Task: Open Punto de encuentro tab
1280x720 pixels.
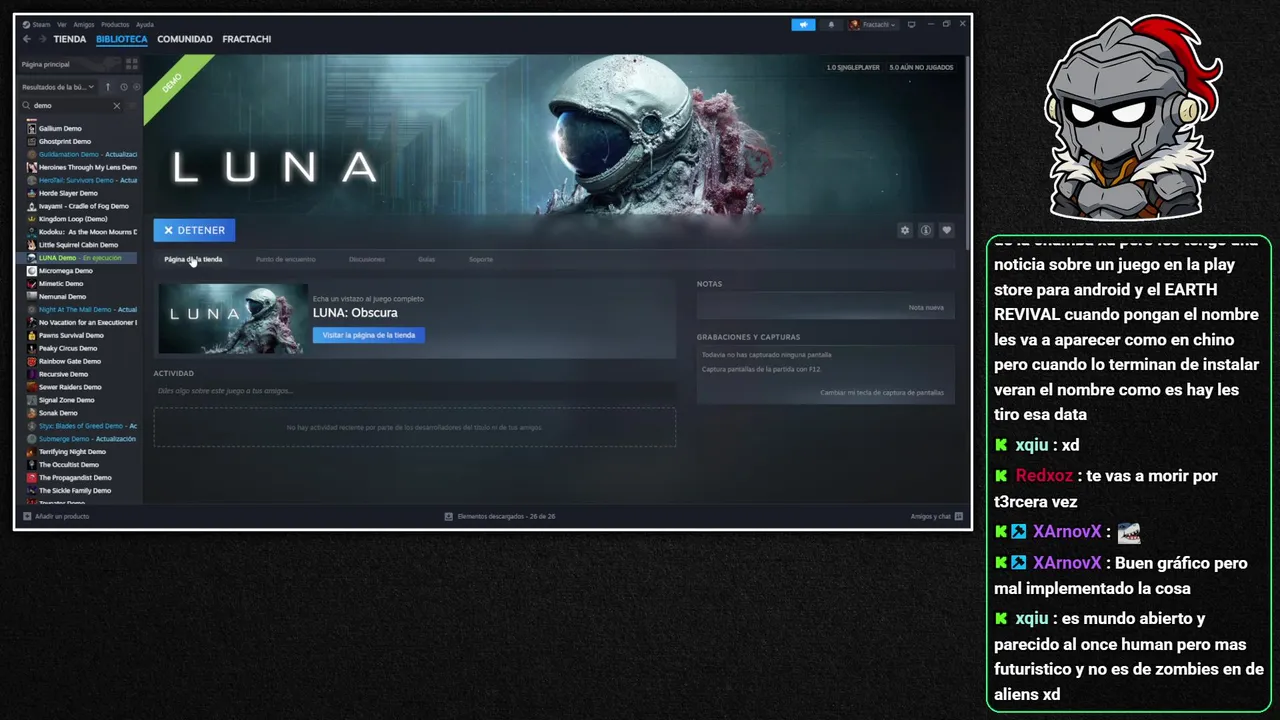Action: pos(285,259)
